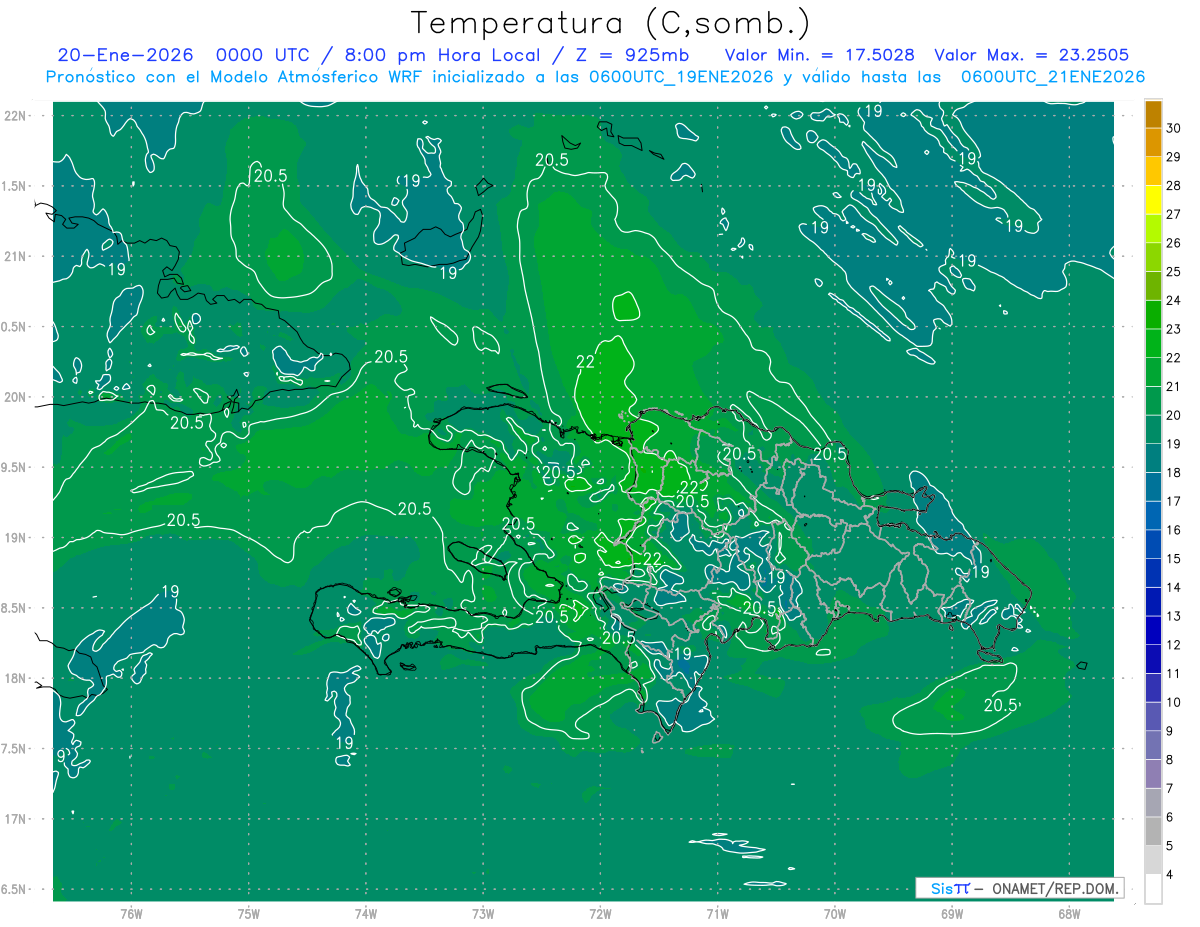The image size is (1200, 927).
Task: Click the Valor Max. = 23.2505 readout
Action: pyautogui.click(x=1031, y=55)
